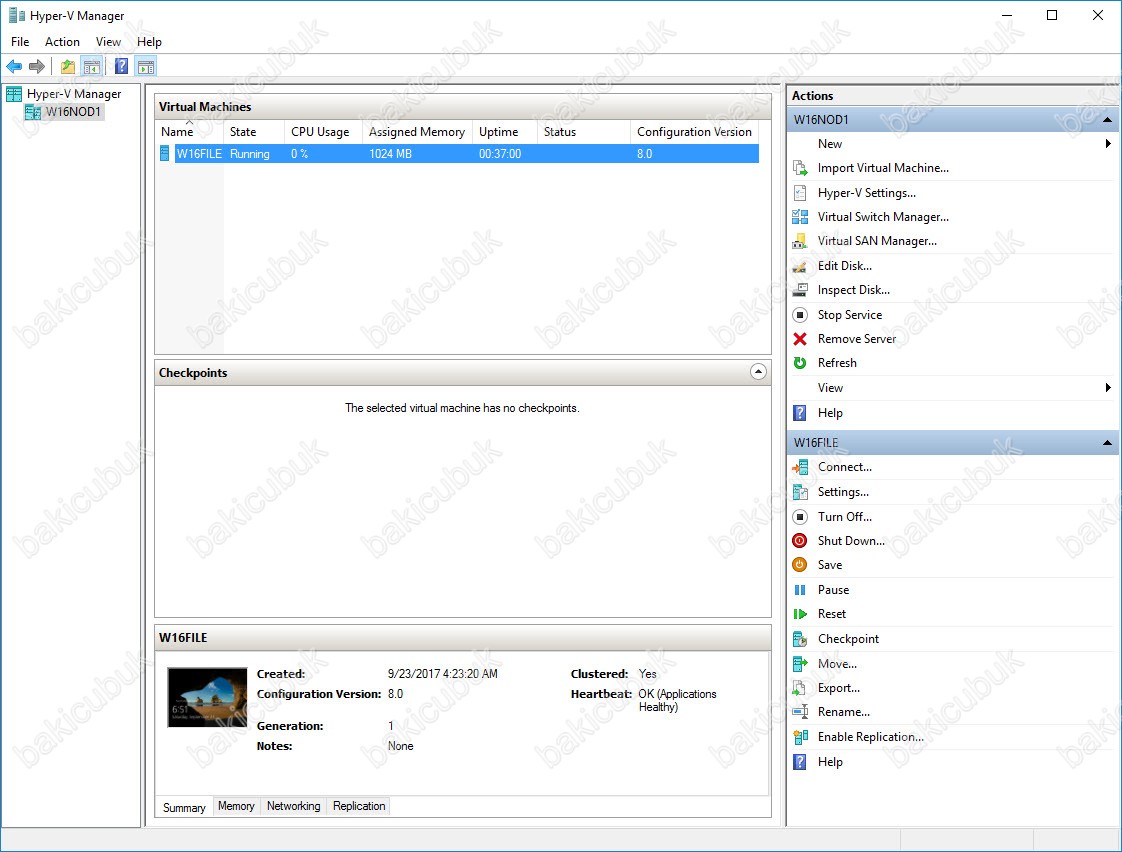Click the Import Virtual Machine icon
The height and width of the screenshot is (852, 1122).
[x=800, y=168]
